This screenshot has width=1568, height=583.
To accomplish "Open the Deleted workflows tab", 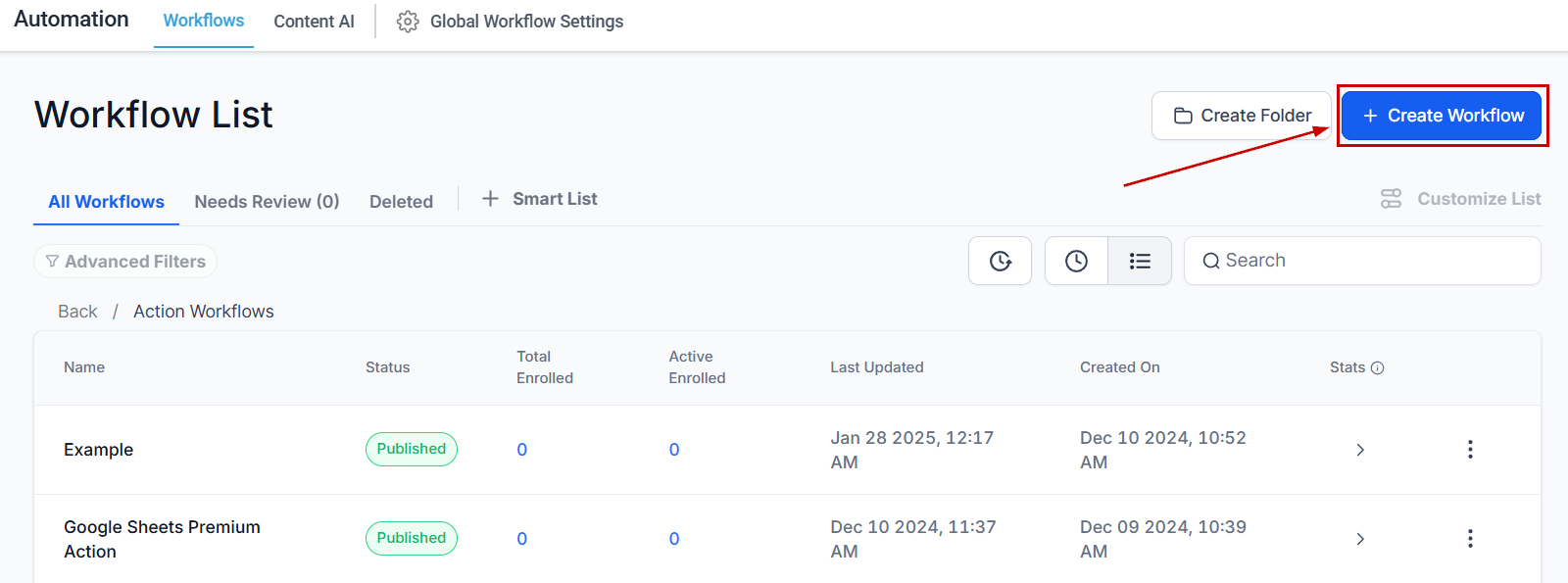I will (401, 202).
